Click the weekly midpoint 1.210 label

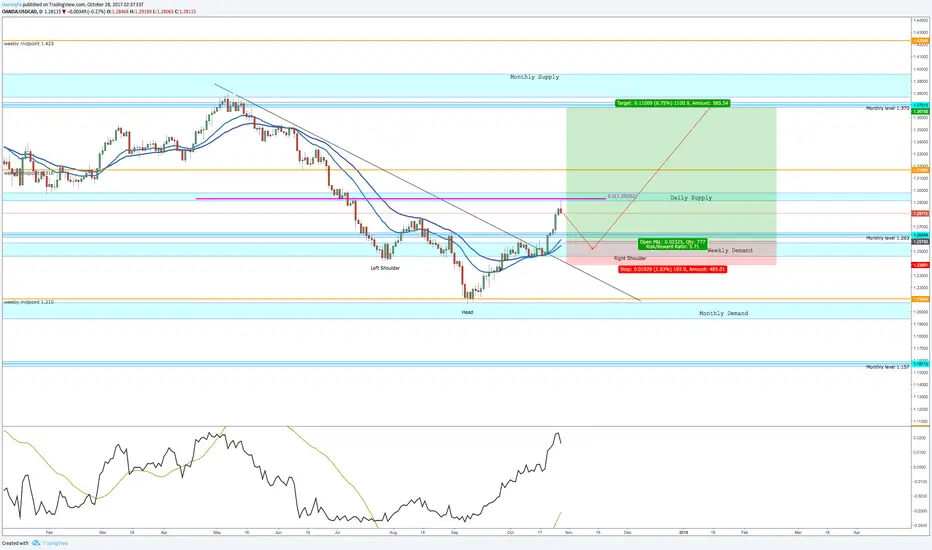(x=29, y=302)
